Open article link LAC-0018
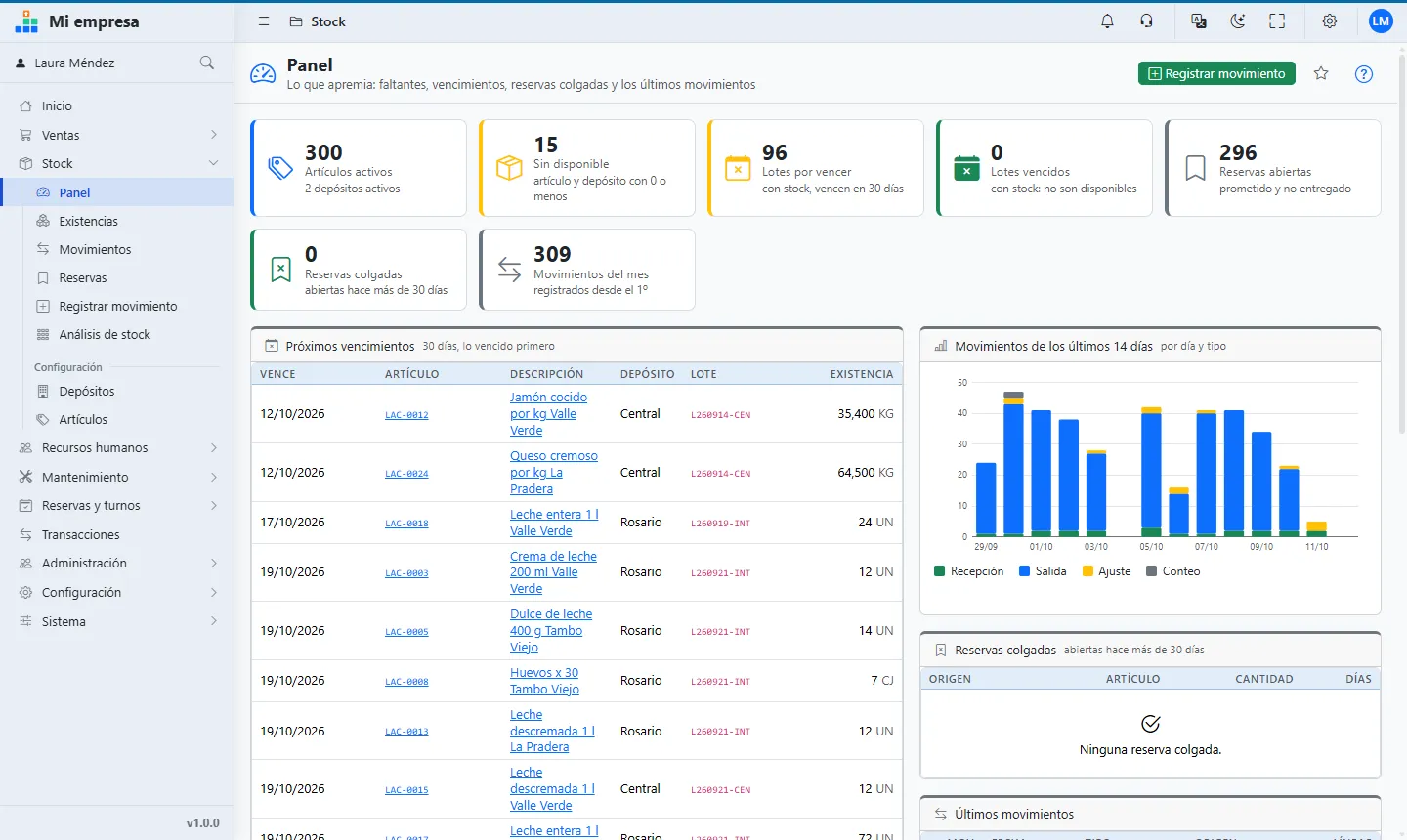Image resolution: width=1407 pixels, height=840 pixels. pyautogui.click(x=406, y=524)
